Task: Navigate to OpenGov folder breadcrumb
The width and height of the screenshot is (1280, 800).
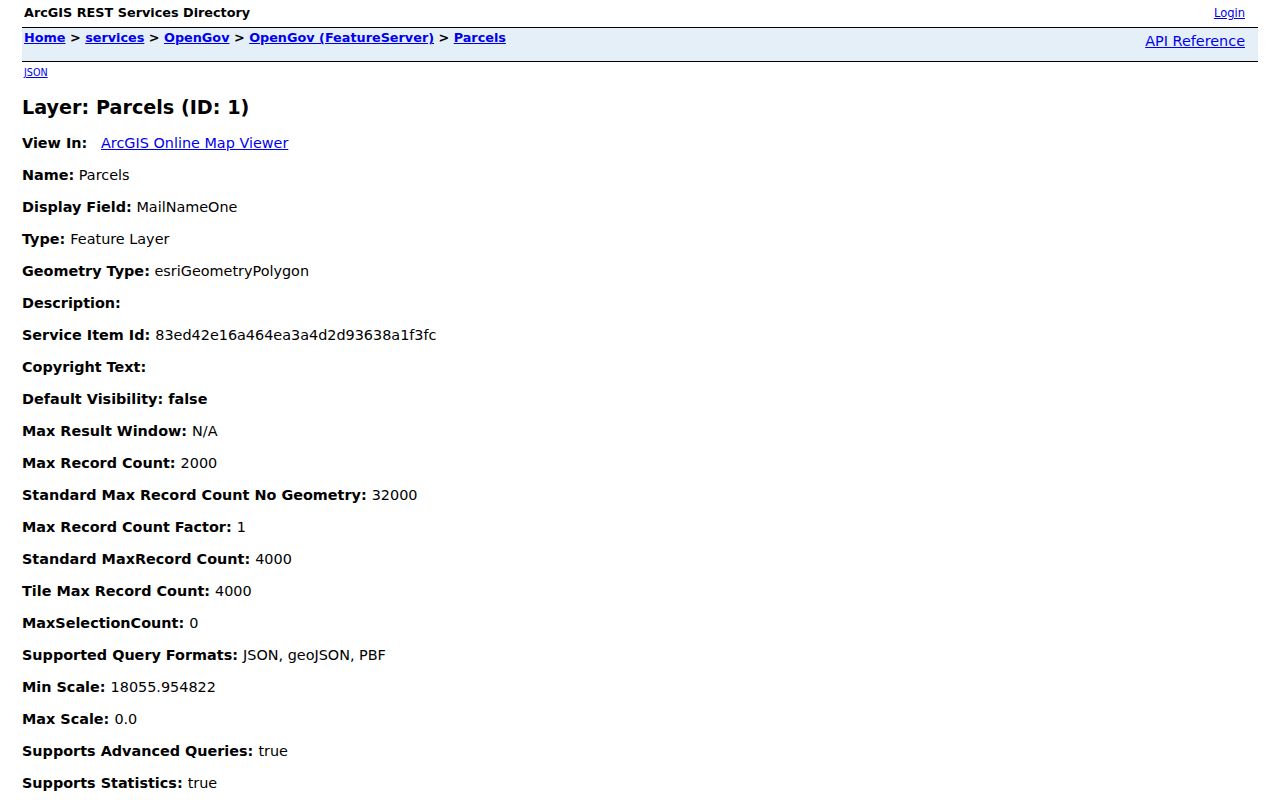Action: point(197,38)
